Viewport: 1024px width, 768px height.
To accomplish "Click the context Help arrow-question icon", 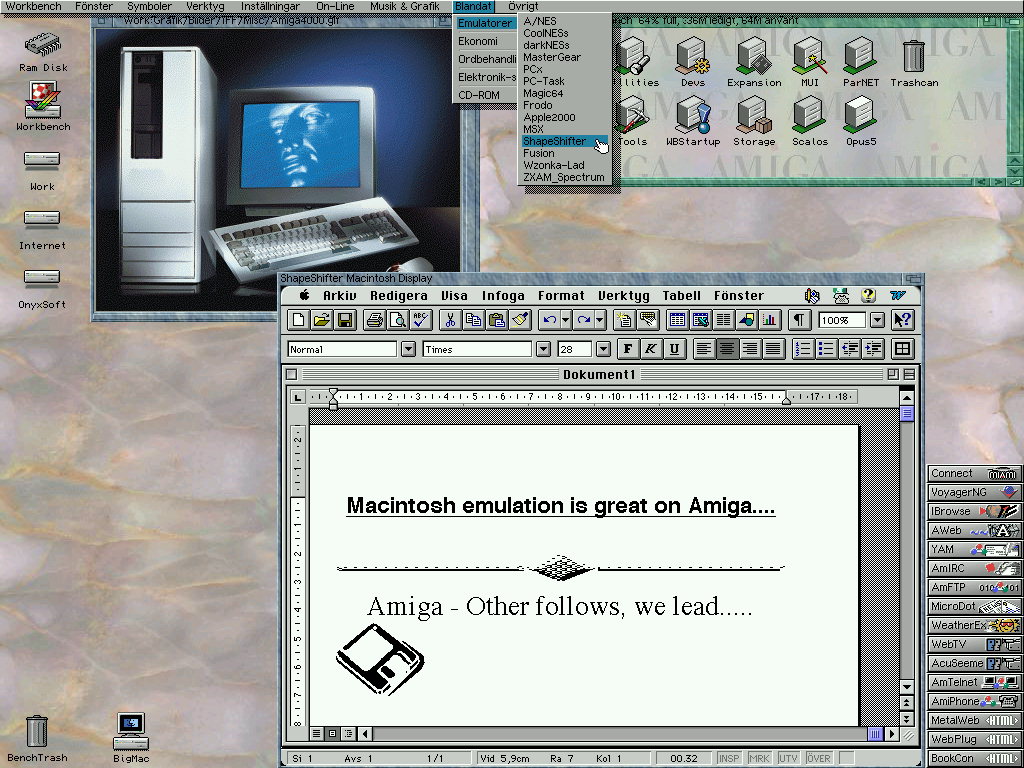I will pos(903,320).
